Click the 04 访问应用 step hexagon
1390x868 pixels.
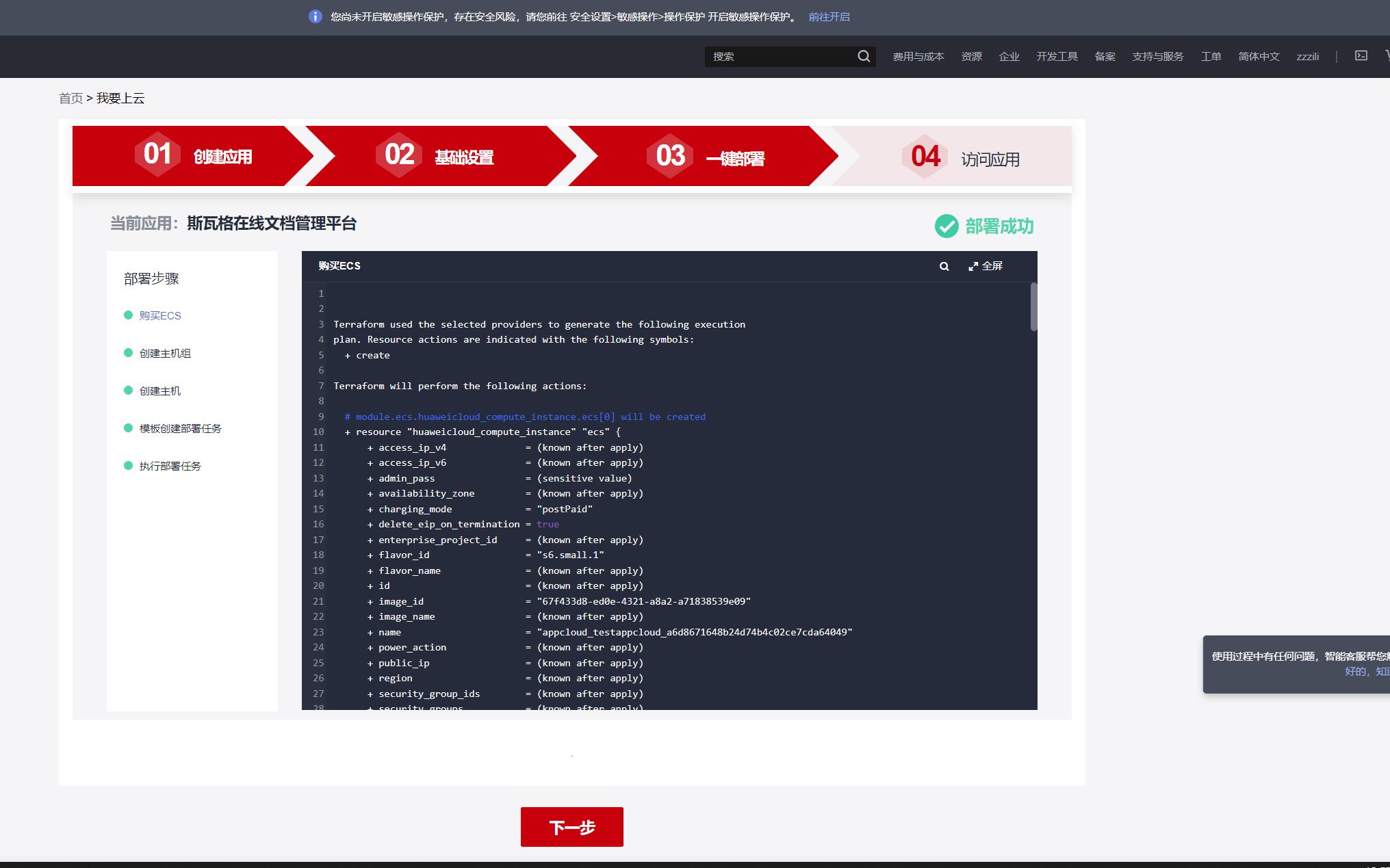coord(925,157)
